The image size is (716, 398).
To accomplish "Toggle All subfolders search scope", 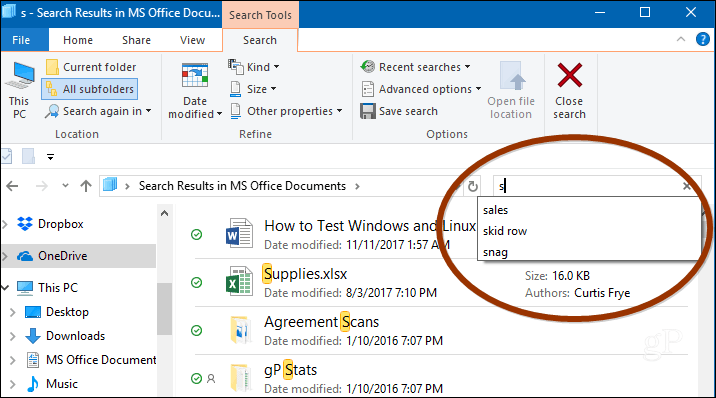I will [90, 89].
